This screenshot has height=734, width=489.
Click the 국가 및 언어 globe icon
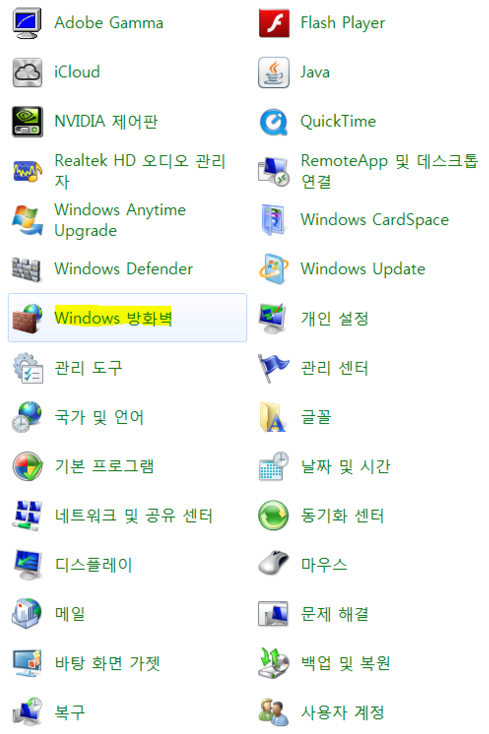click(x=27, y=417)
